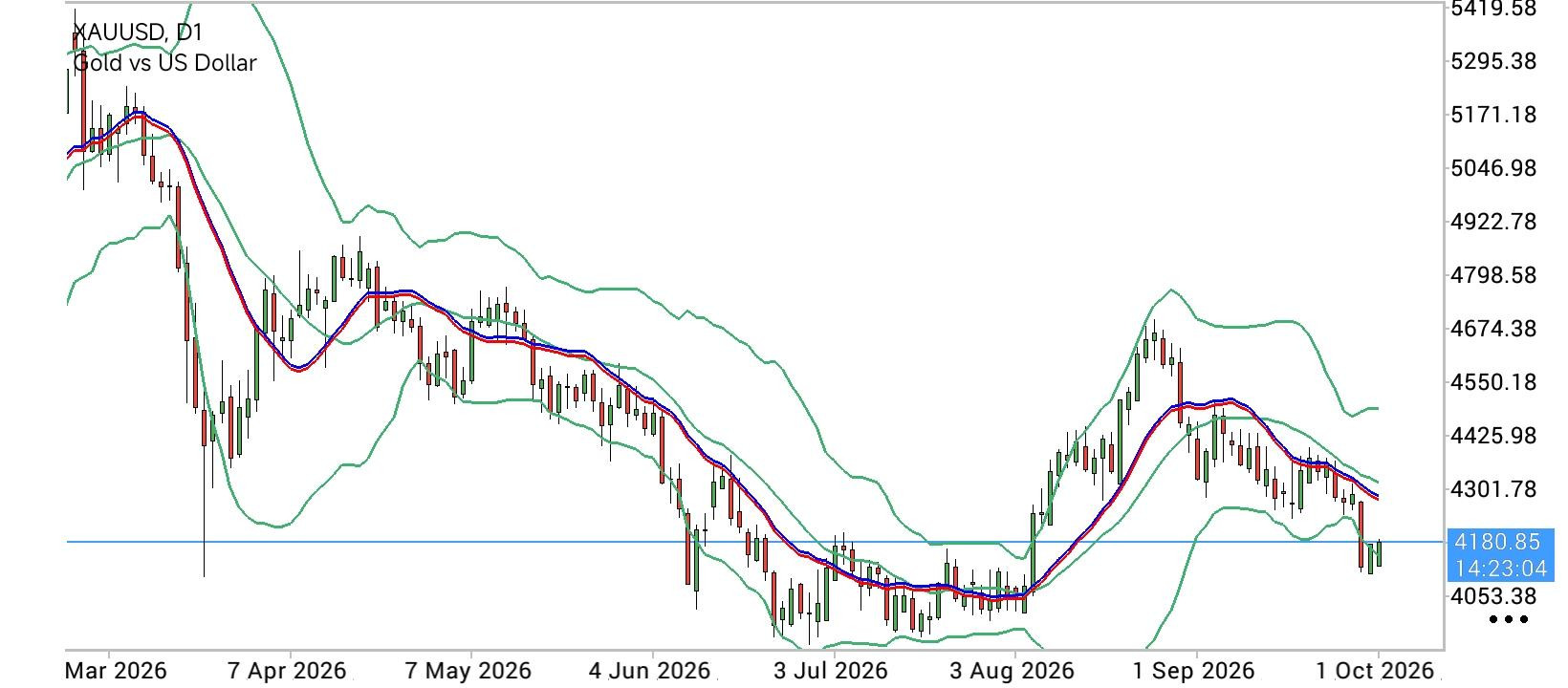The height and width of the screenshot is (688, 1568).
Task: Click the 4425.98 price axis label
Action: coord(1493,436)
